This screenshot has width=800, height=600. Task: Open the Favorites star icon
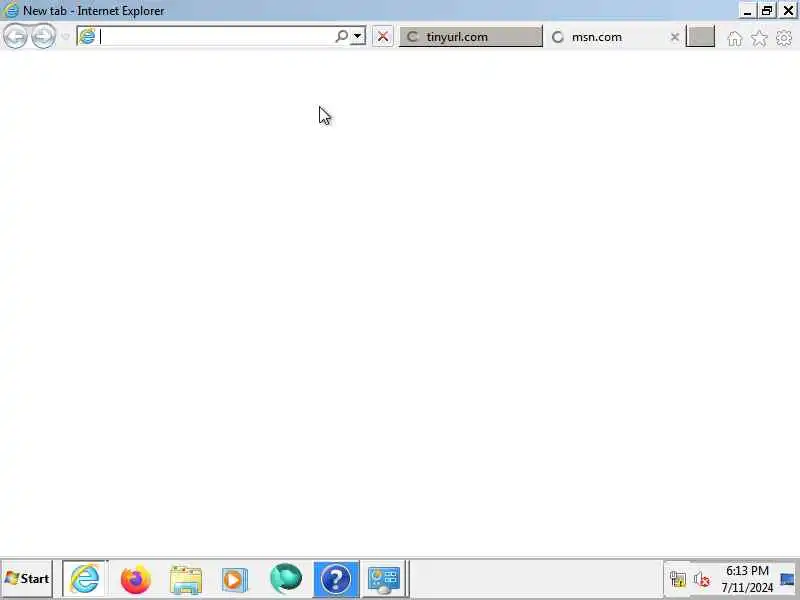click(x=759, y=38)
